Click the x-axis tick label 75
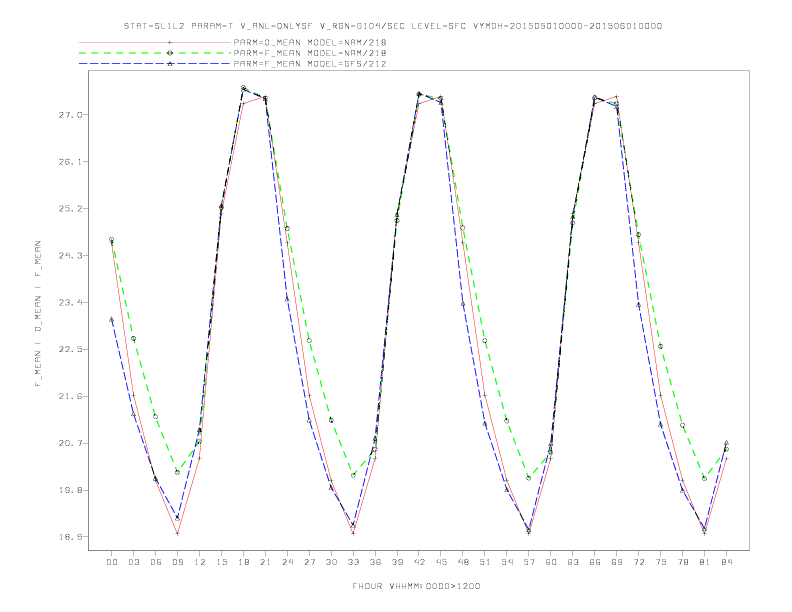 (661, 562)
